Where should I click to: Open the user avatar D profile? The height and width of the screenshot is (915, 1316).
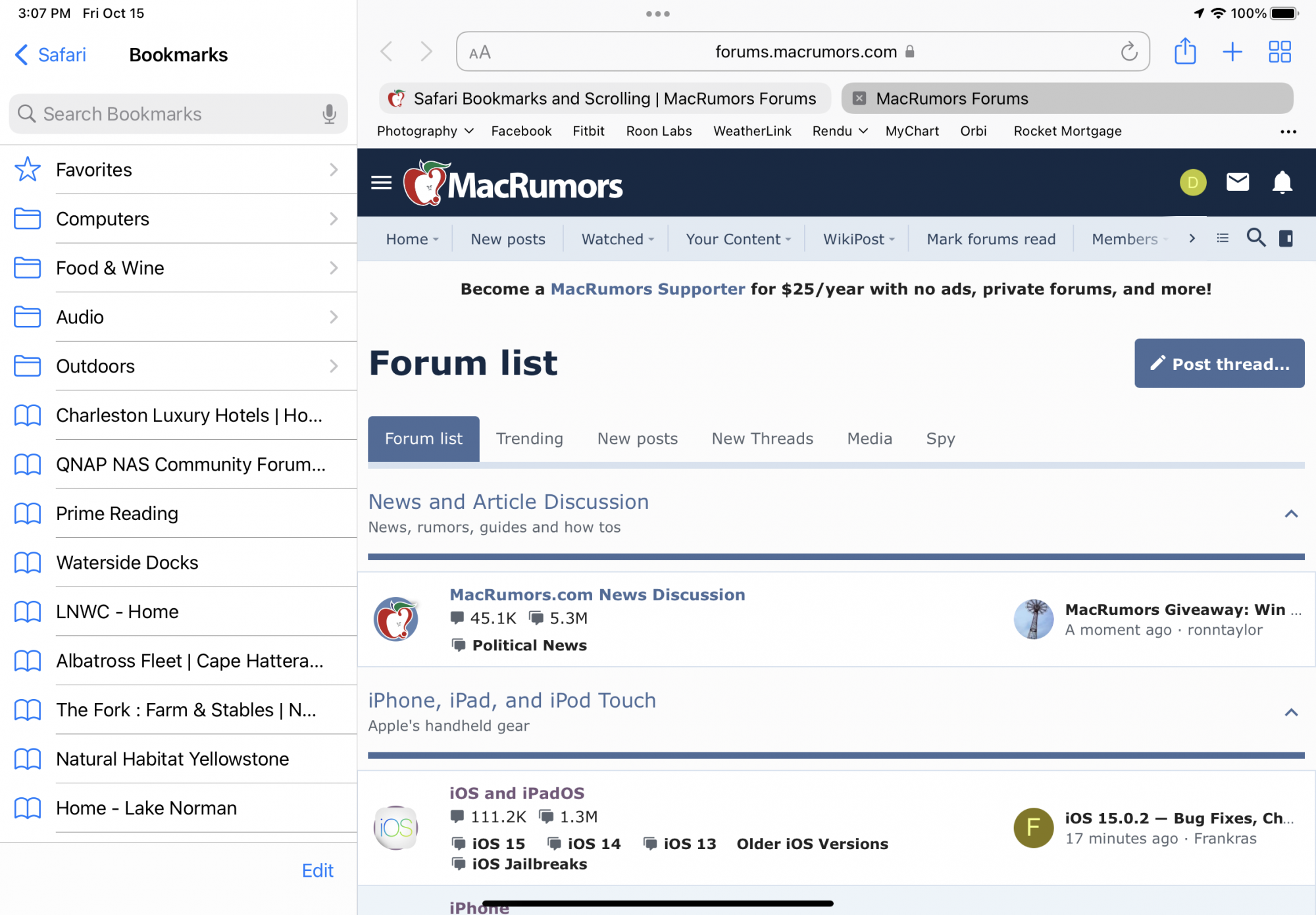(x=1193, y=182)
